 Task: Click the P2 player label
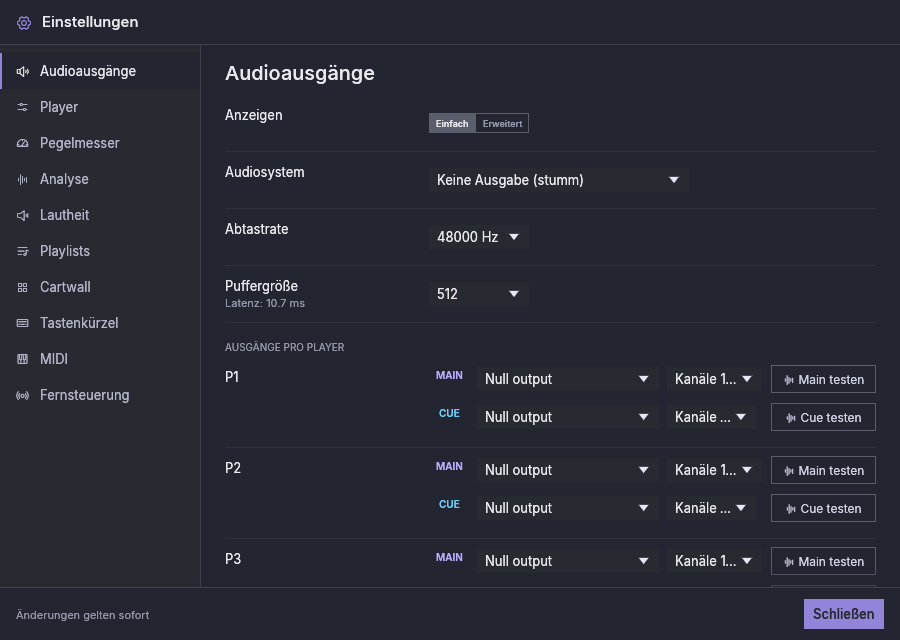point(232,468)
